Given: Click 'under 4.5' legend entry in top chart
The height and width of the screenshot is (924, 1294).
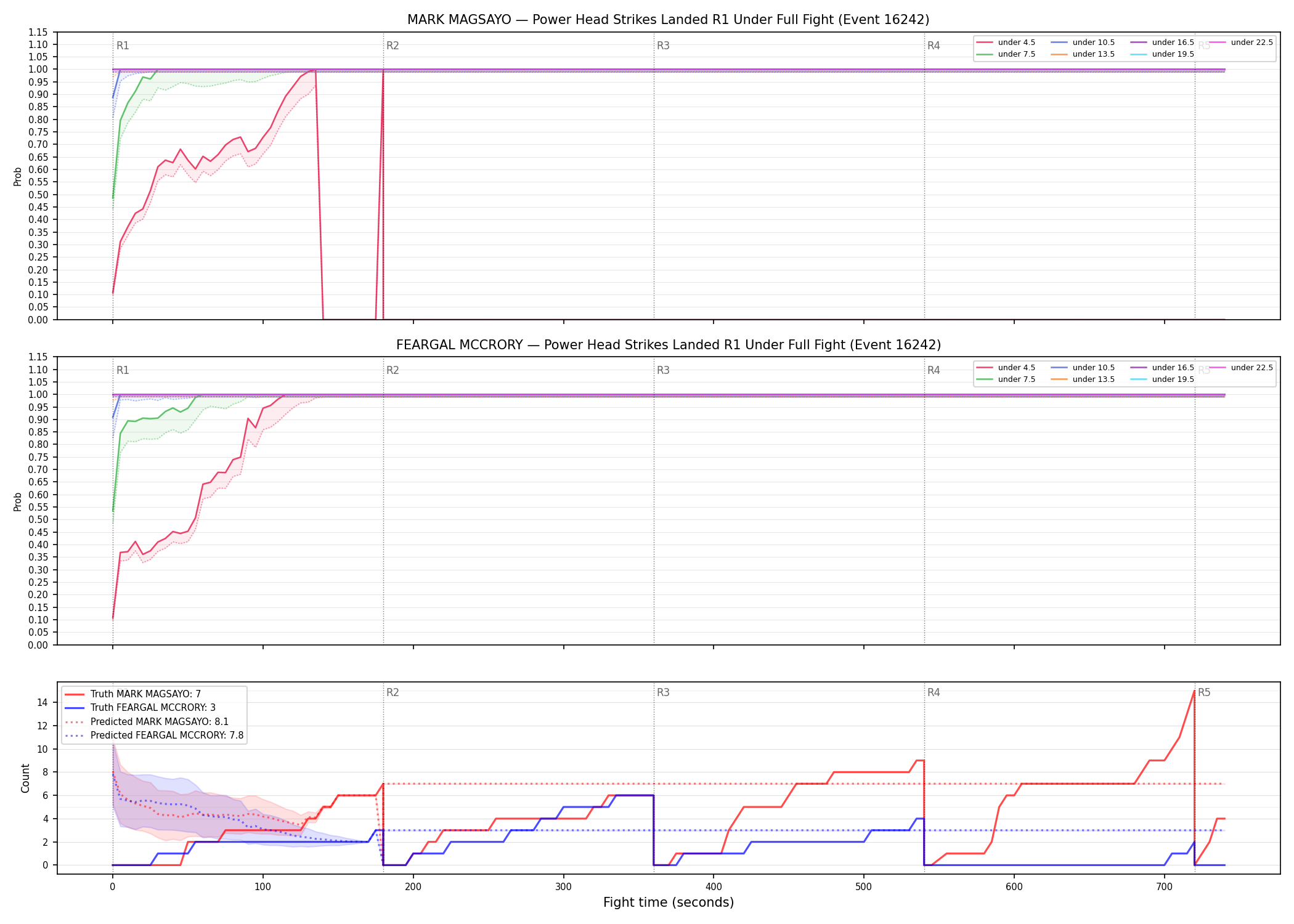Looking at the screenshot, I should pyautogui.click(x=1006, y=43).
